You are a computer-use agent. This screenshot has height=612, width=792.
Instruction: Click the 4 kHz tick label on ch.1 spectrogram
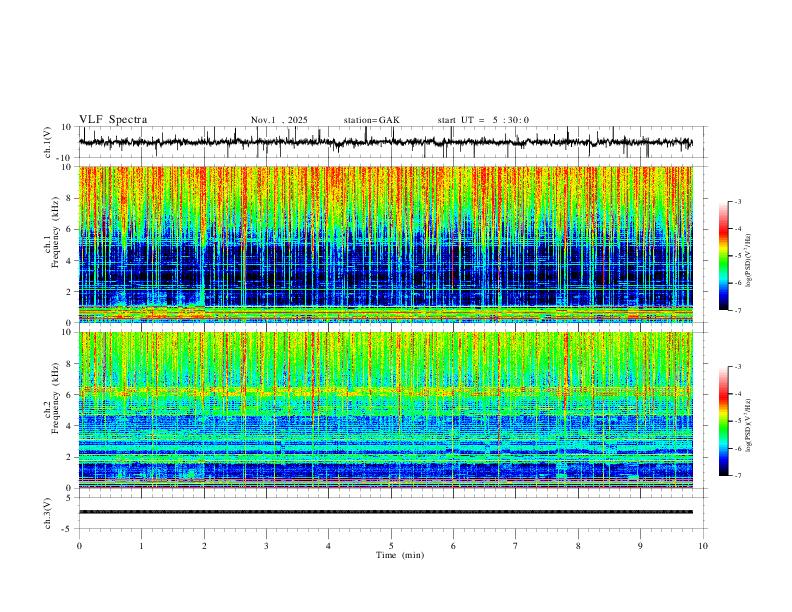(69, 261)
